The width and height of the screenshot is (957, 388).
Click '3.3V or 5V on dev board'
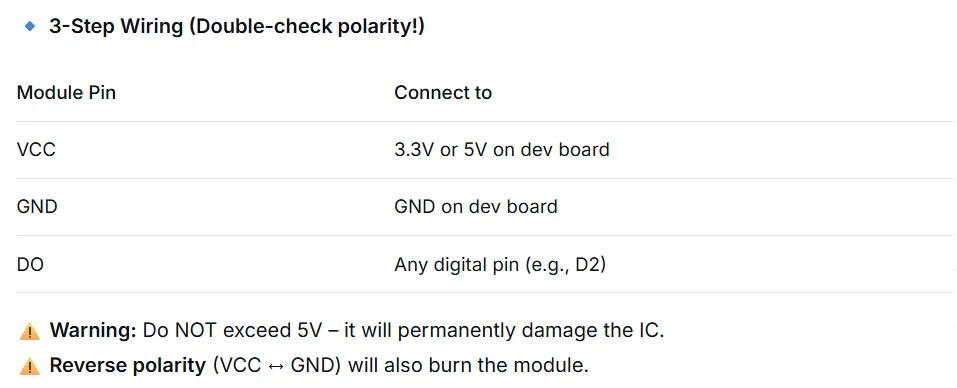click(x=502, y=149)
